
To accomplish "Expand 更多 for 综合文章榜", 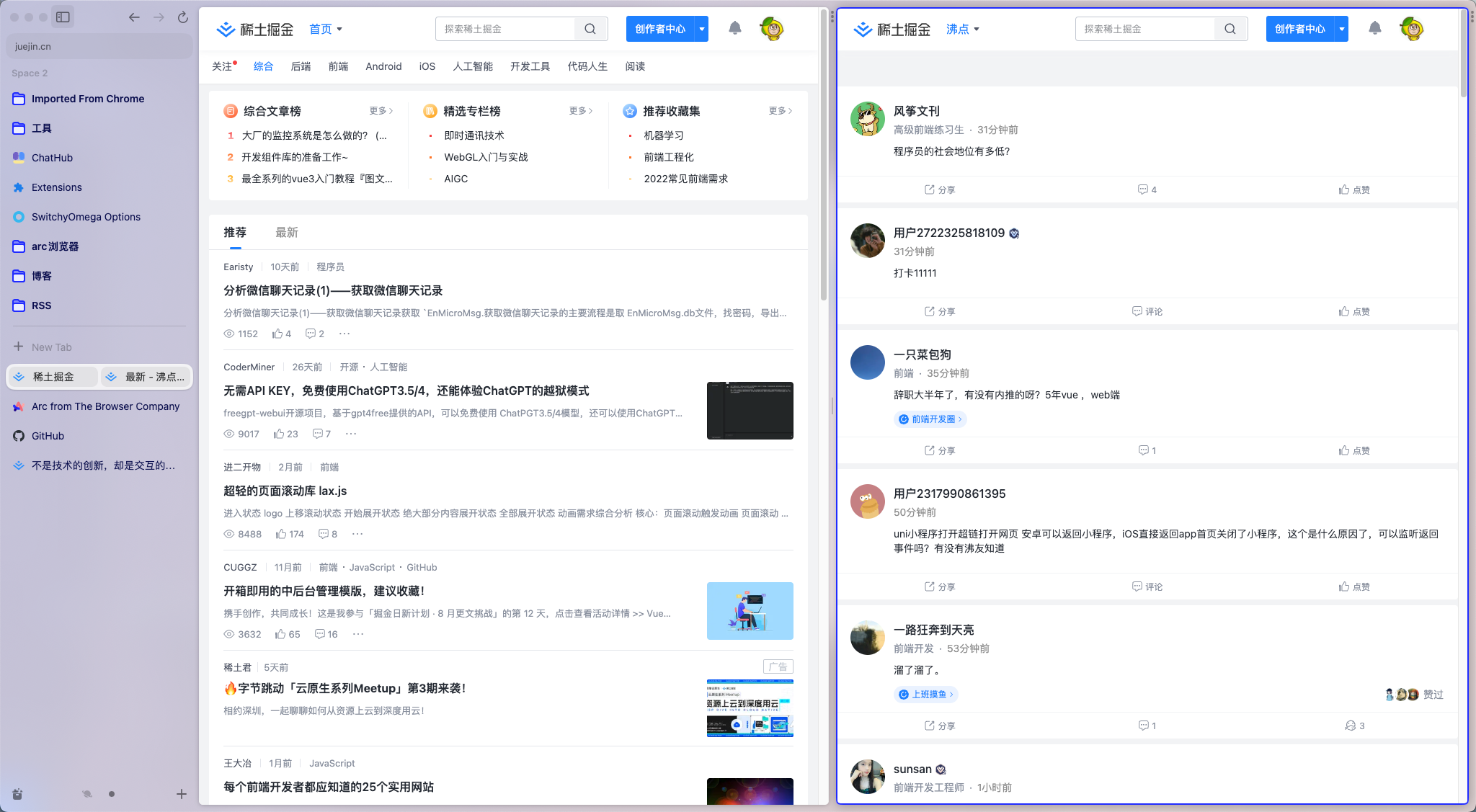I will point(381,111).
